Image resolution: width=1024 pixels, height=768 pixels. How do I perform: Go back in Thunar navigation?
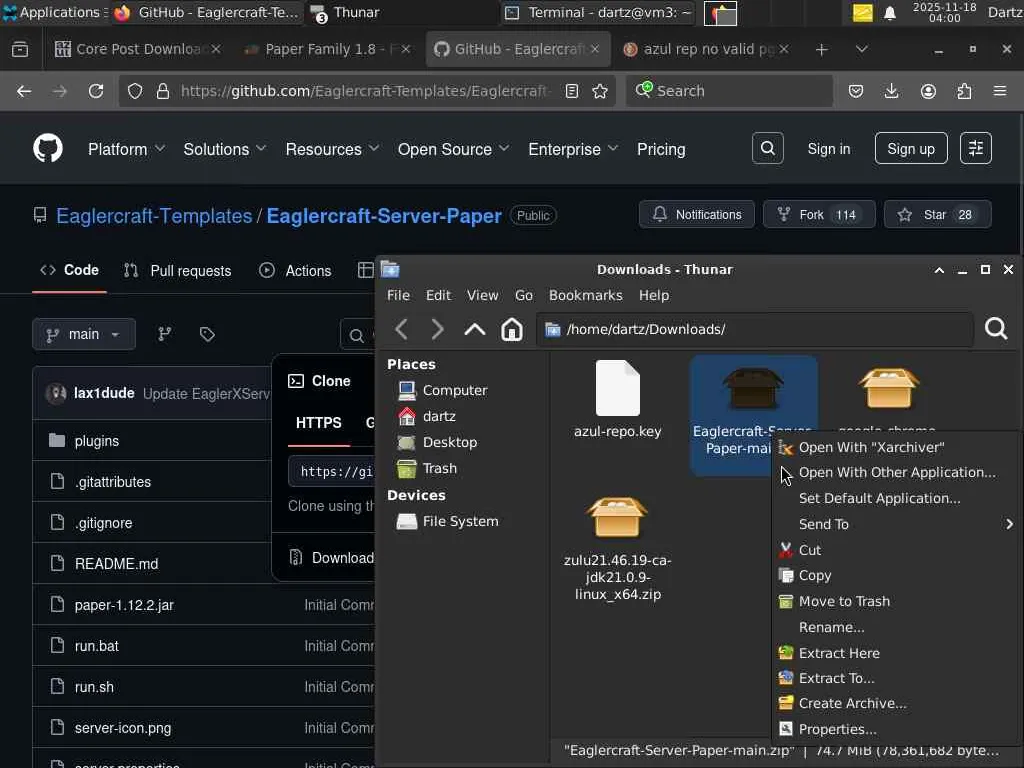pos(402,329)
